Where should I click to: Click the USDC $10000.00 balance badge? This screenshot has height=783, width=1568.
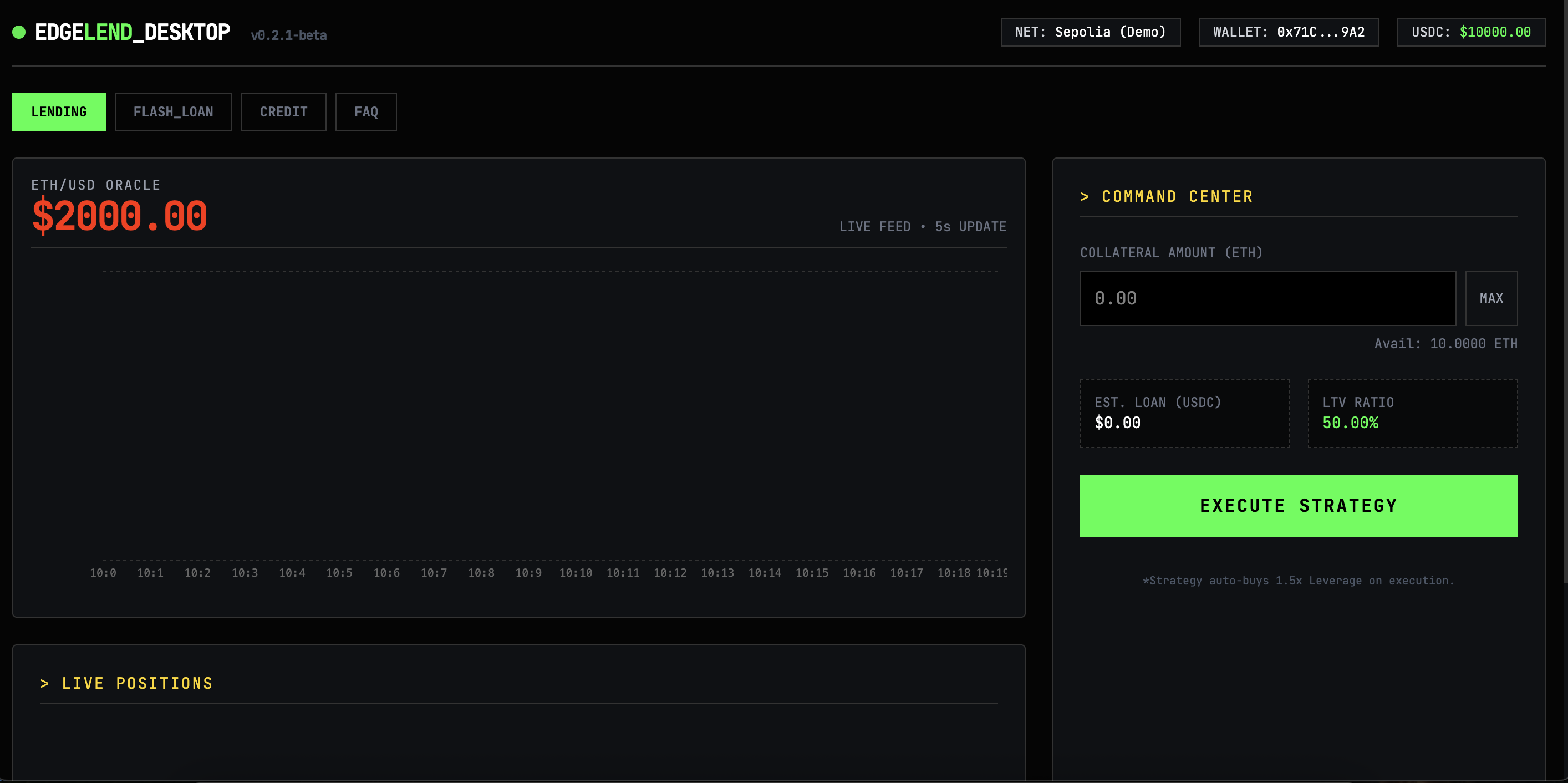point(1470,32)
